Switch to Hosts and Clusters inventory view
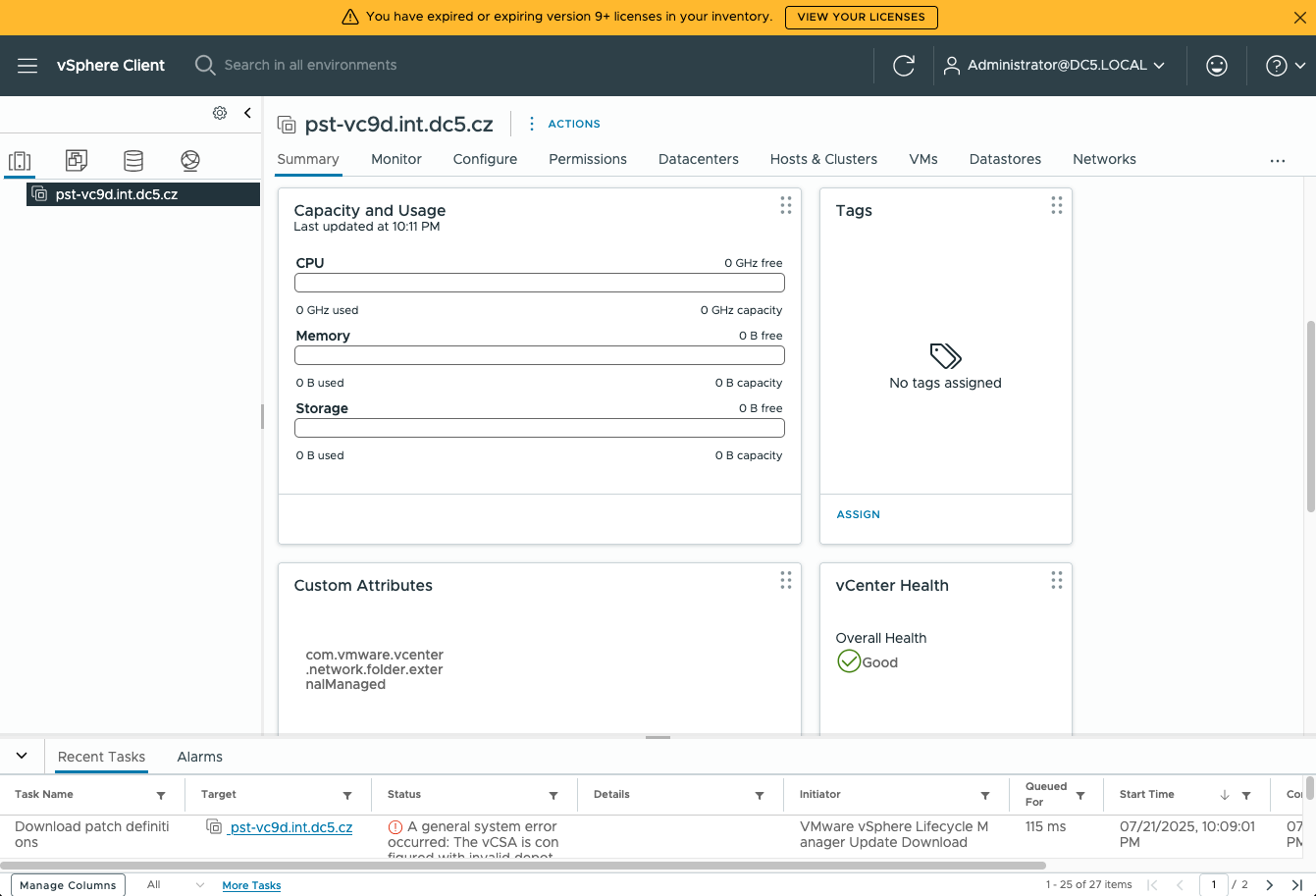 (x=20, y=161)
